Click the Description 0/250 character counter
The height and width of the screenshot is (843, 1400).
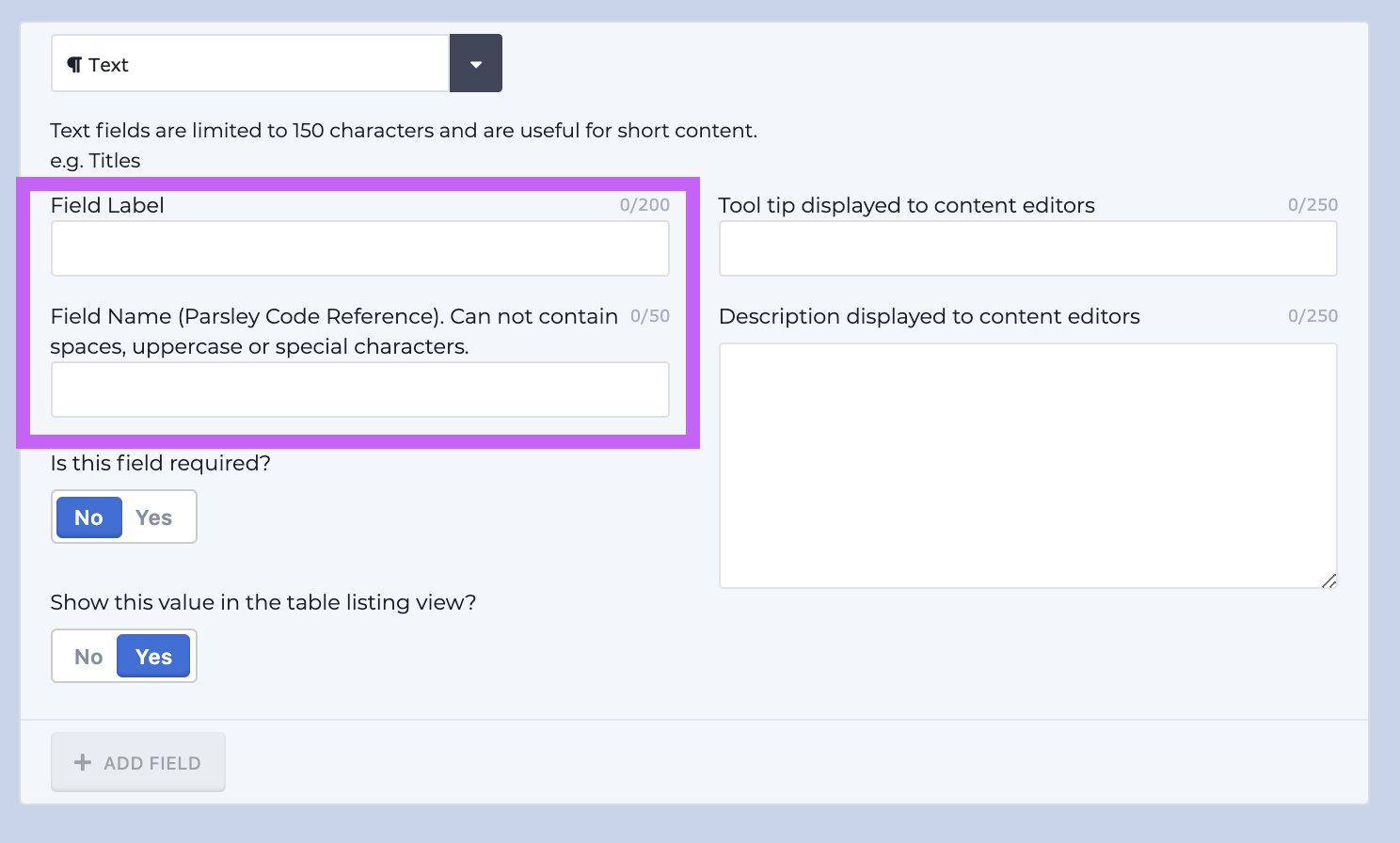point(1312,316)
